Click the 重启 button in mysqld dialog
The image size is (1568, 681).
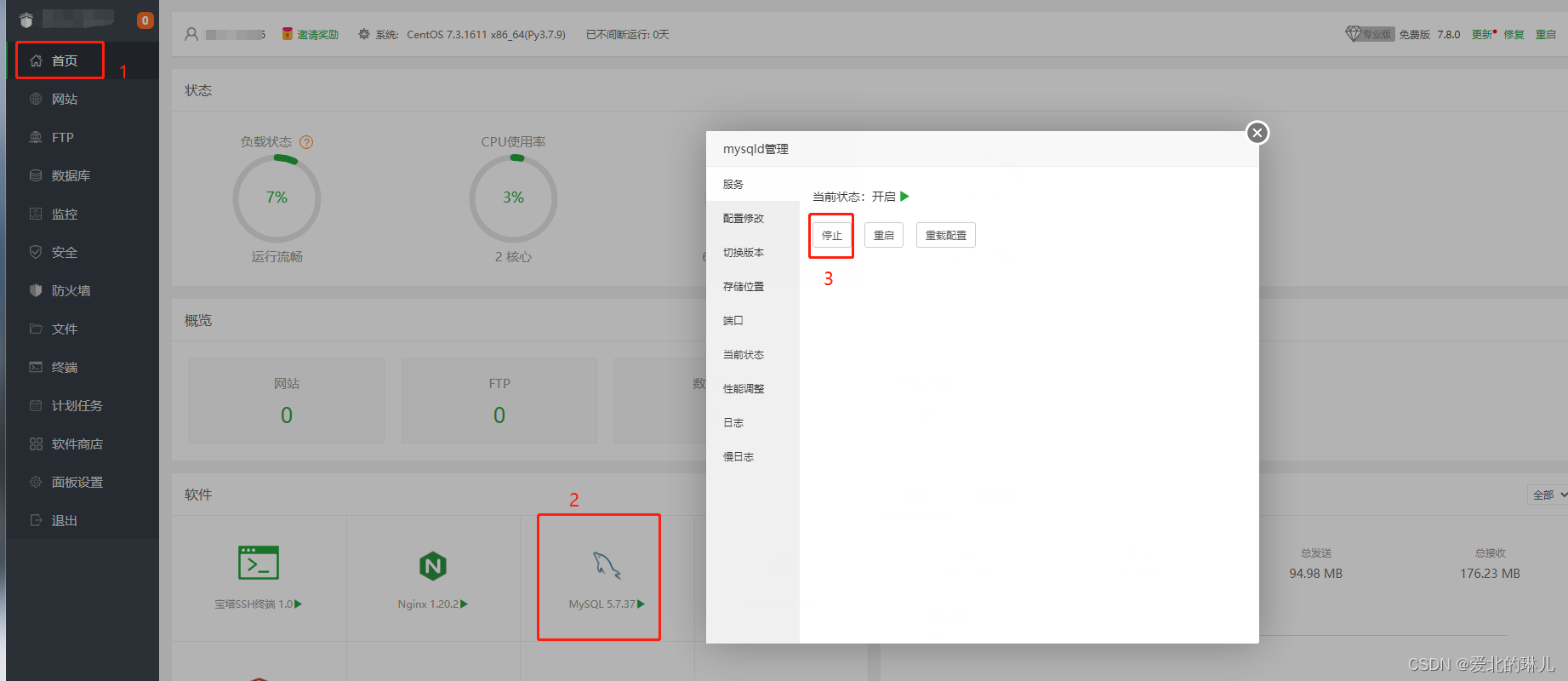[x=884, y=235]
